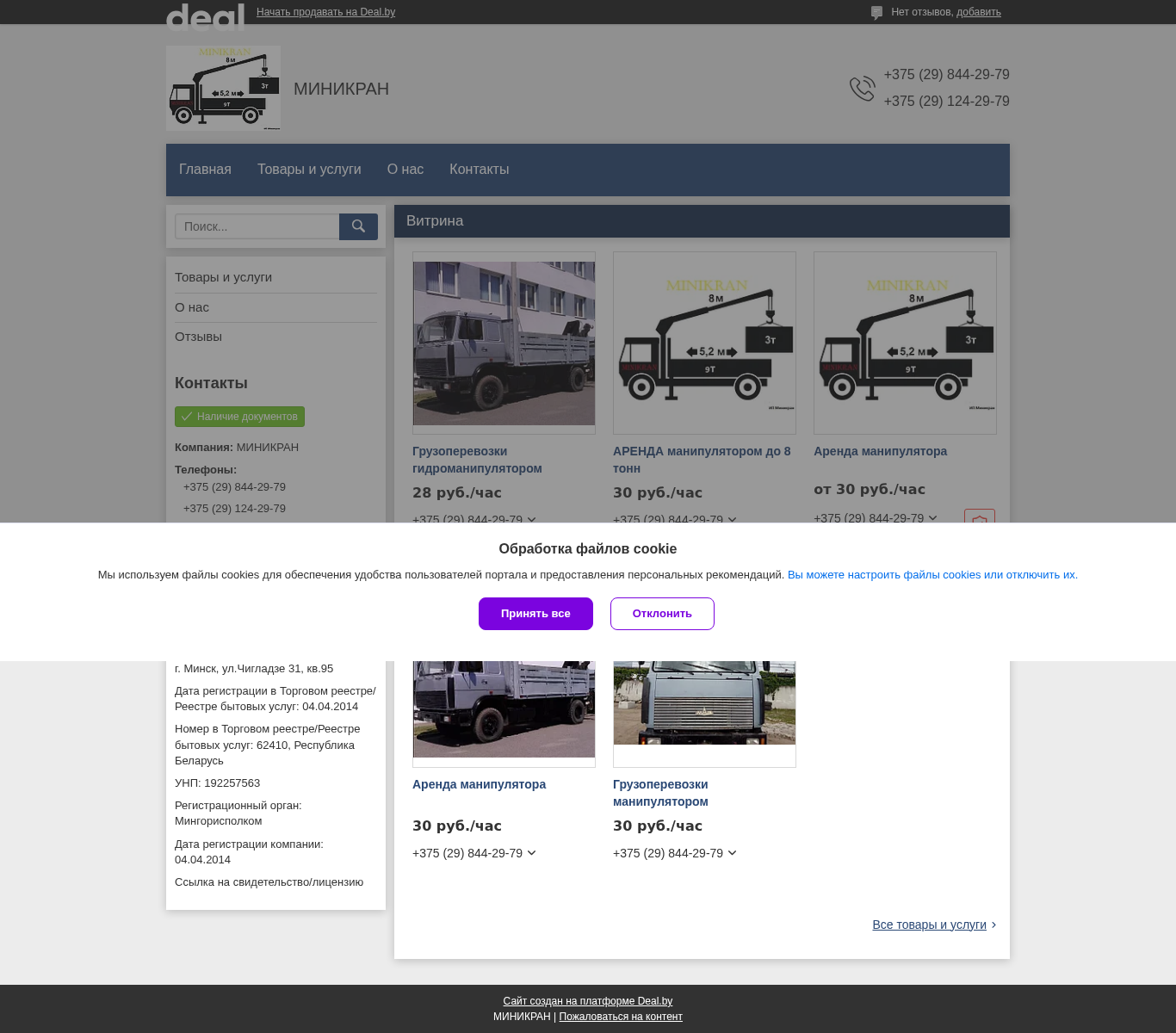
Task: Click Пожаловаться на контент footer link
Action: pyautogui.click(x=621, y=1017)
